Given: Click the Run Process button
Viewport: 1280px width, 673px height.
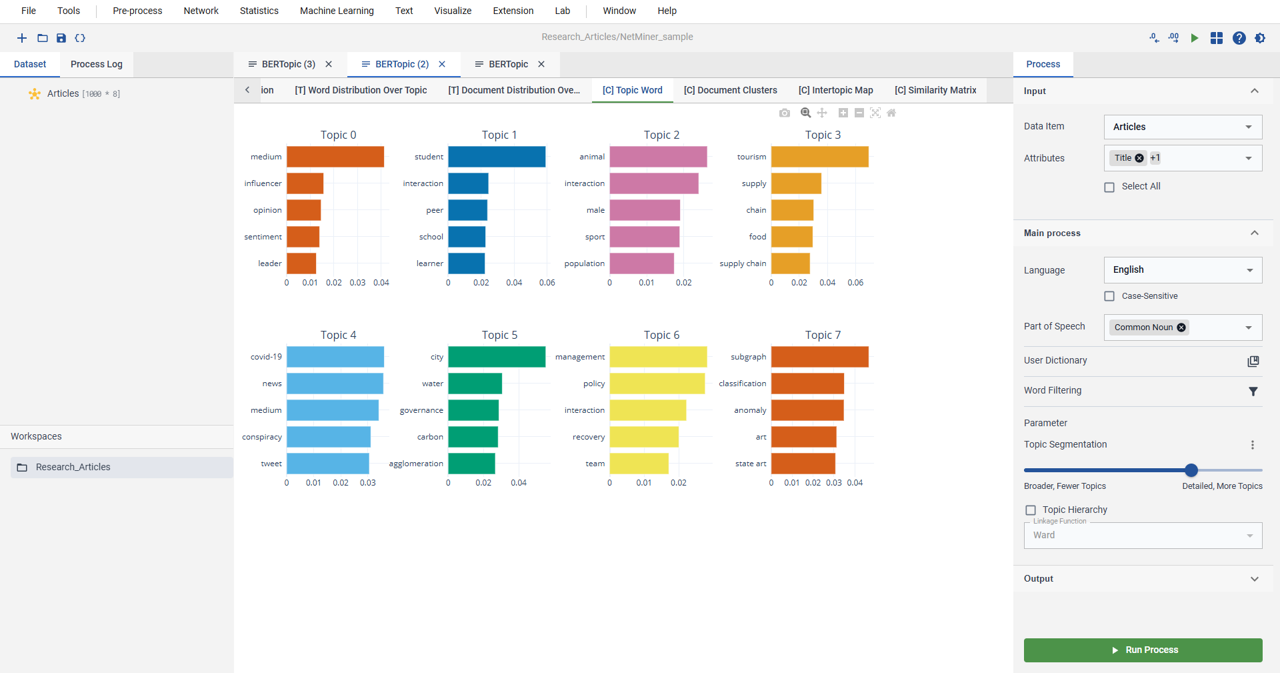Looking at the screenshot, I should click(1143, 650).
